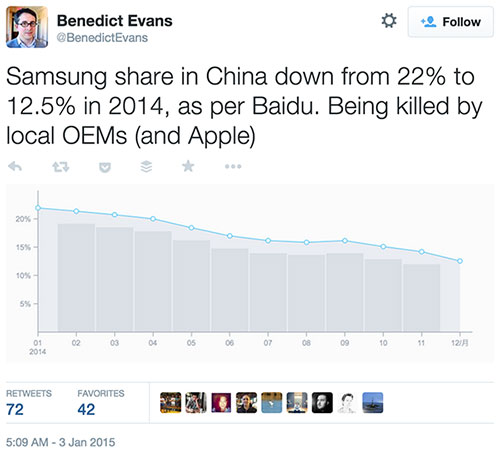Open the @BenedictEvans handle link

point(102,38)
